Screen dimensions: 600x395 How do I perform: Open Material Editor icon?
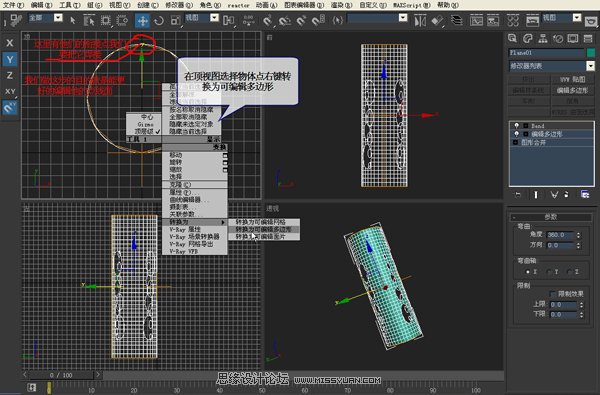point(513,20)
